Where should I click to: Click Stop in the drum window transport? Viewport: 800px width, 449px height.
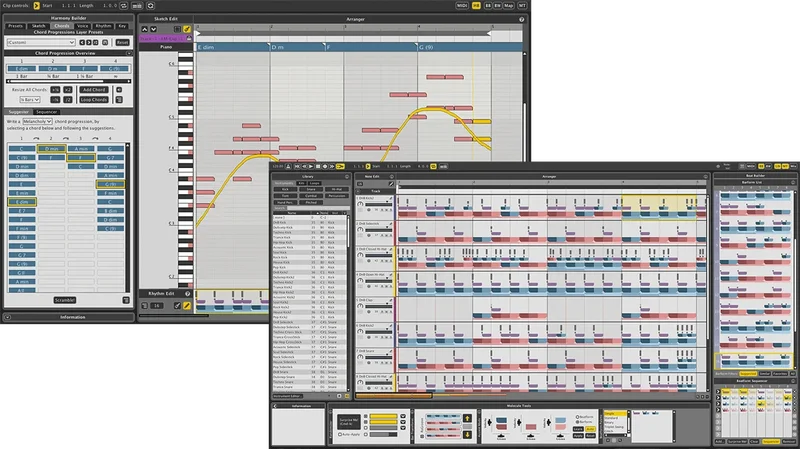coord(318,166)
